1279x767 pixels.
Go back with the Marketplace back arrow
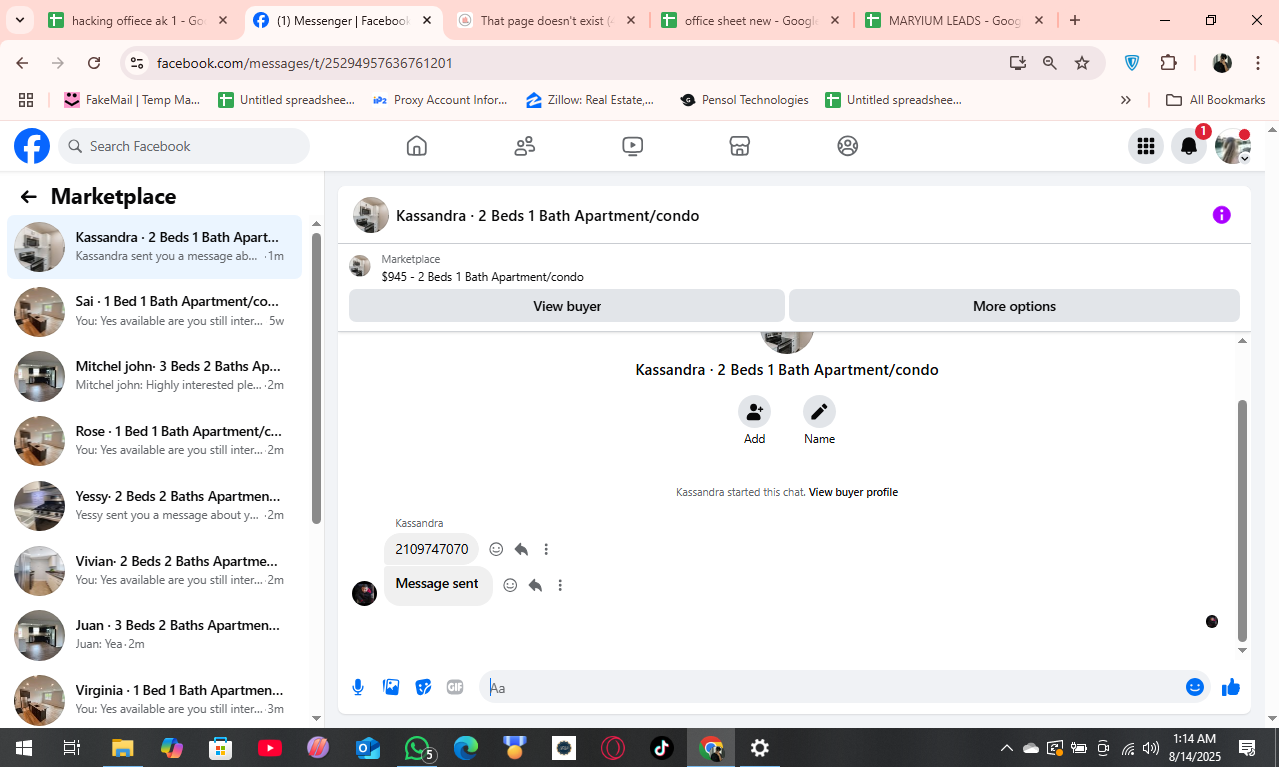[28, 197]
